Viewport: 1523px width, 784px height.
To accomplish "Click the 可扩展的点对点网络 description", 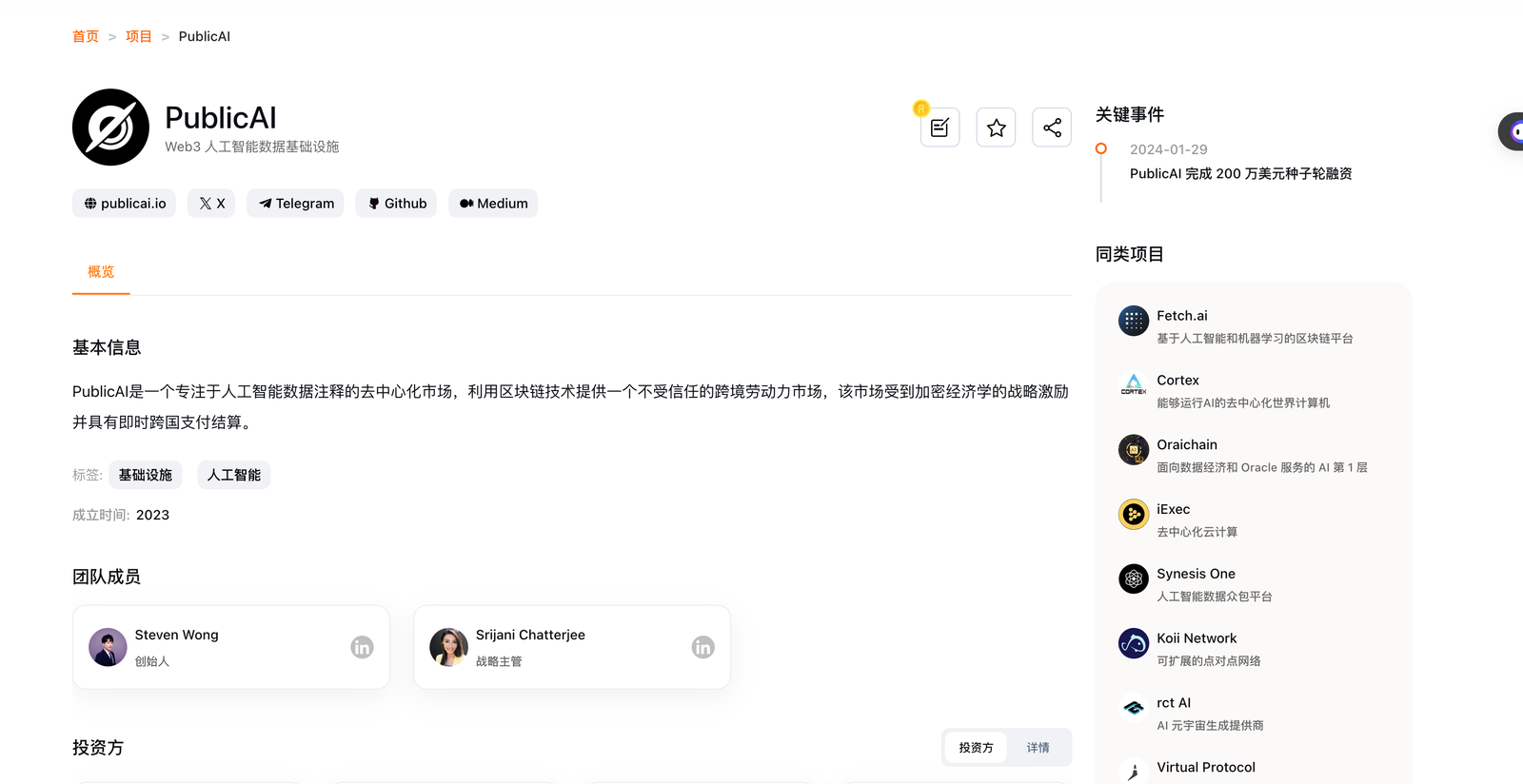I will pyautogui.click(x=1208, y=661).
